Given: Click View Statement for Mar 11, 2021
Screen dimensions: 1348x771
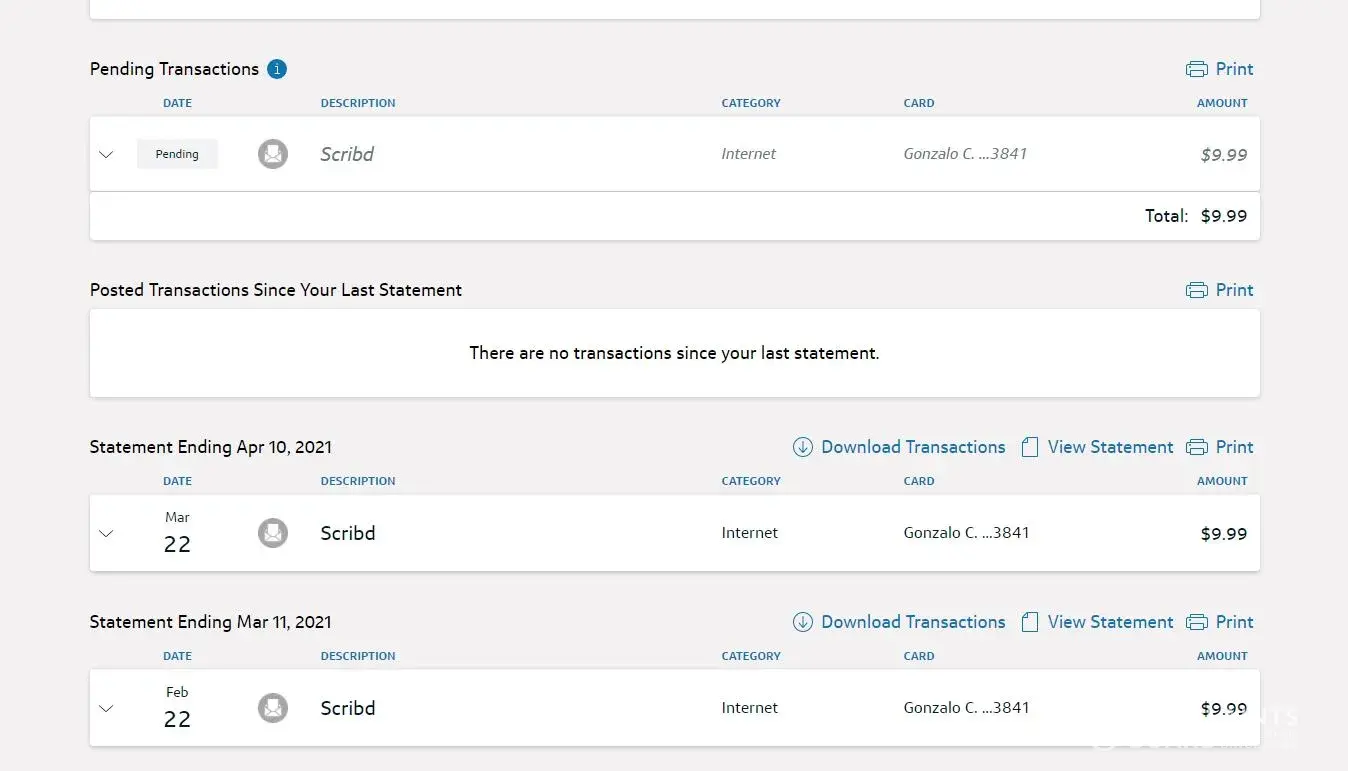Looking at the screenshot, I should point(1110,622).
